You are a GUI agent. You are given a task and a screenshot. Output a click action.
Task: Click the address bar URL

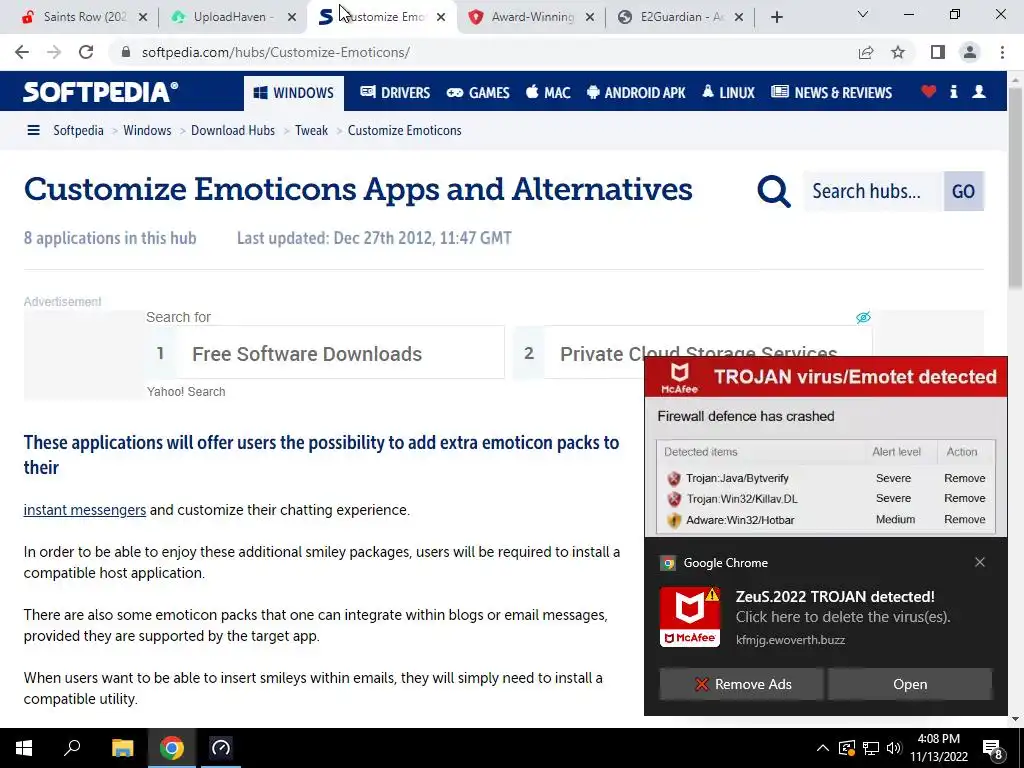276,52
